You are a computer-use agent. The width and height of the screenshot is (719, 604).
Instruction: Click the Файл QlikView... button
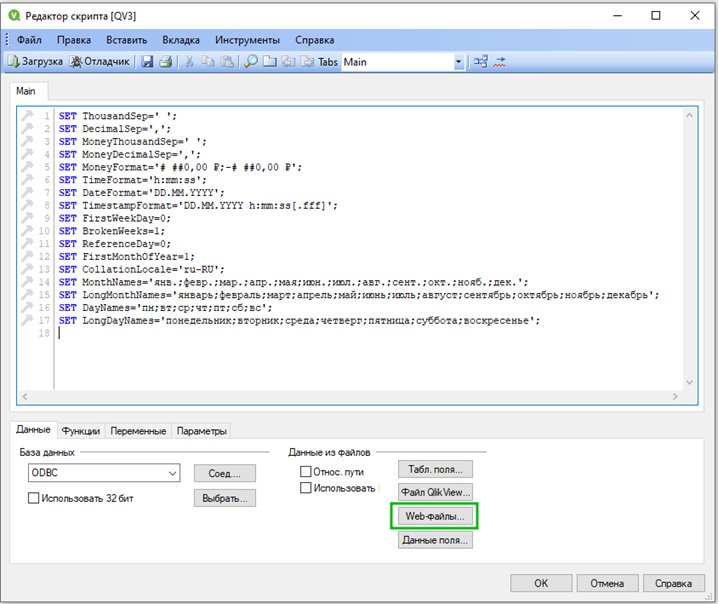click(435, 492)
